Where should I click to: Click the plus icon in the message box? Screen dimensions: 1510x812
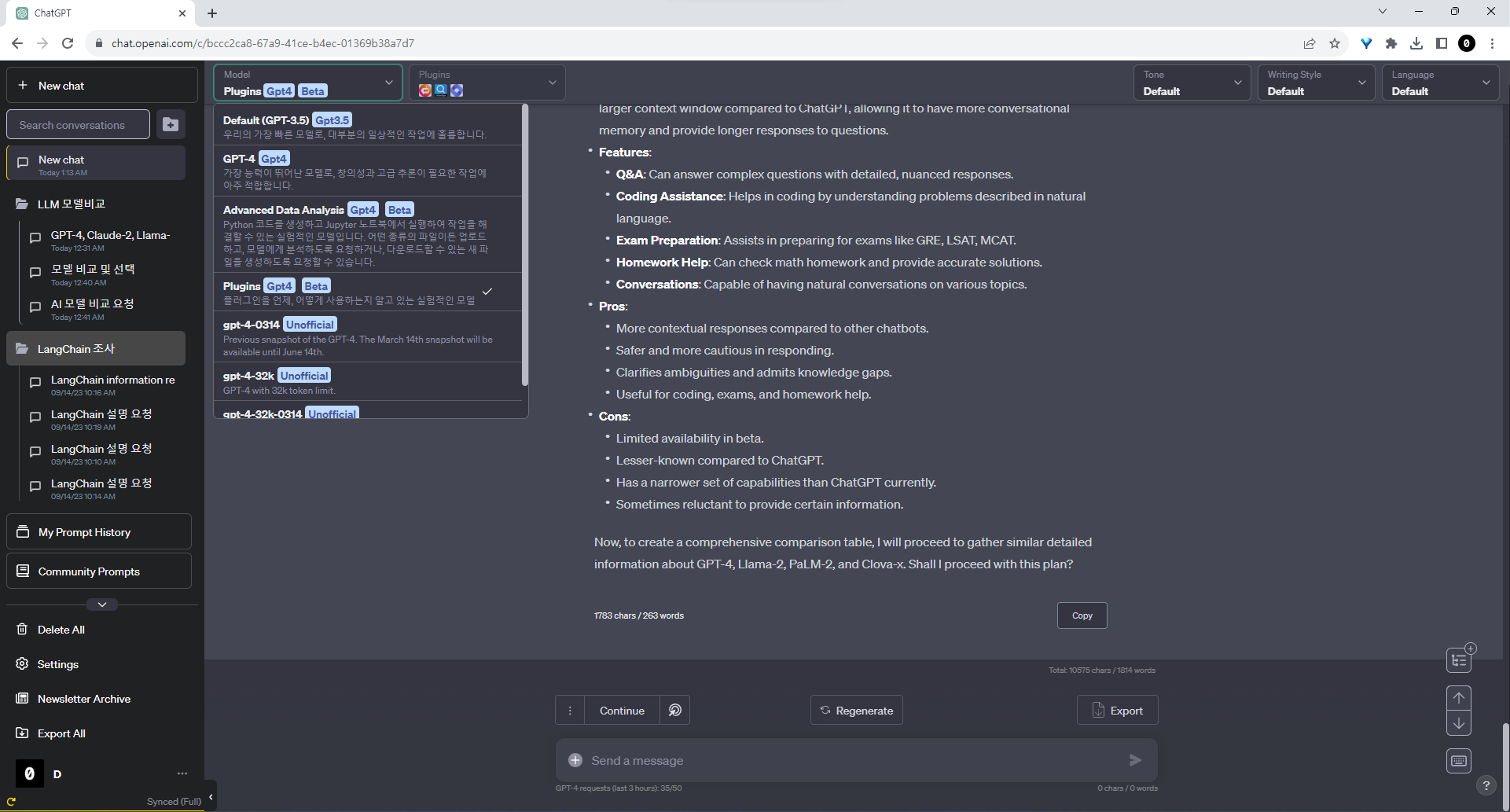(x=575, y=760)
